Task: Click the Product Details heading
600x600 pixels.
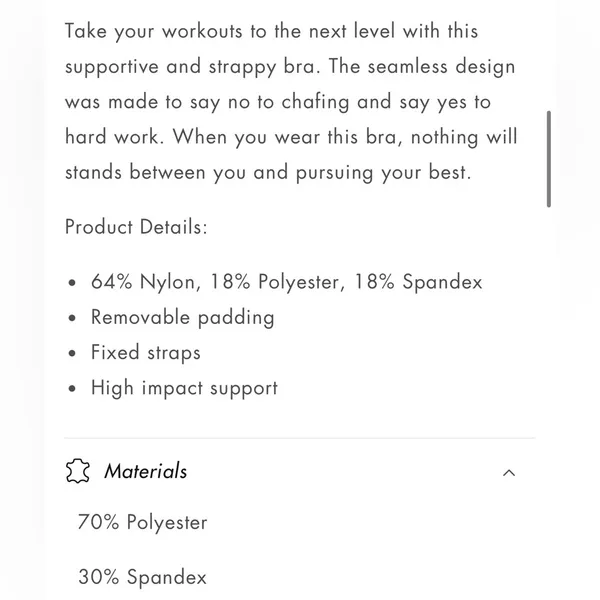Action: coord(136,227)
